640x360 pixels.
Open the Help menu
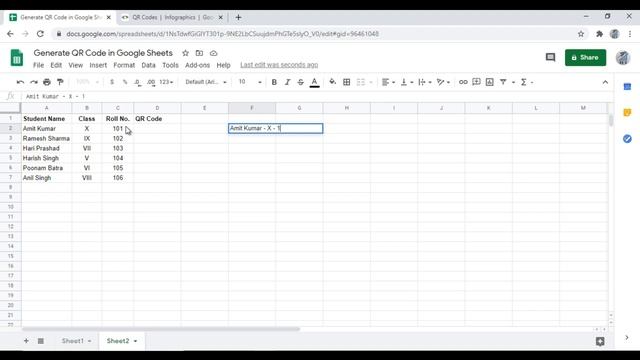(x=223, y=65)
